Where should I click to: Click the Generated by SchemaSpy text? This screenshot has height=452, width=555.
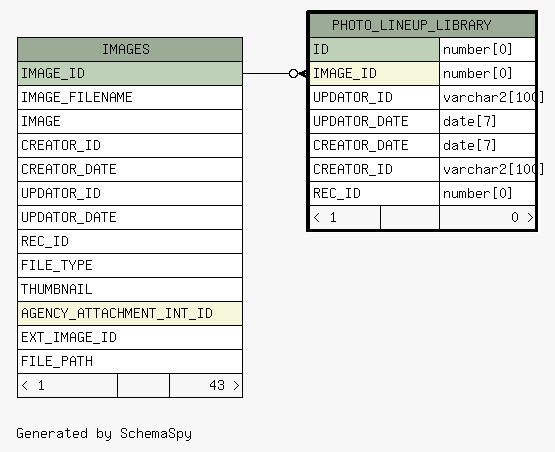pos(104,434)
